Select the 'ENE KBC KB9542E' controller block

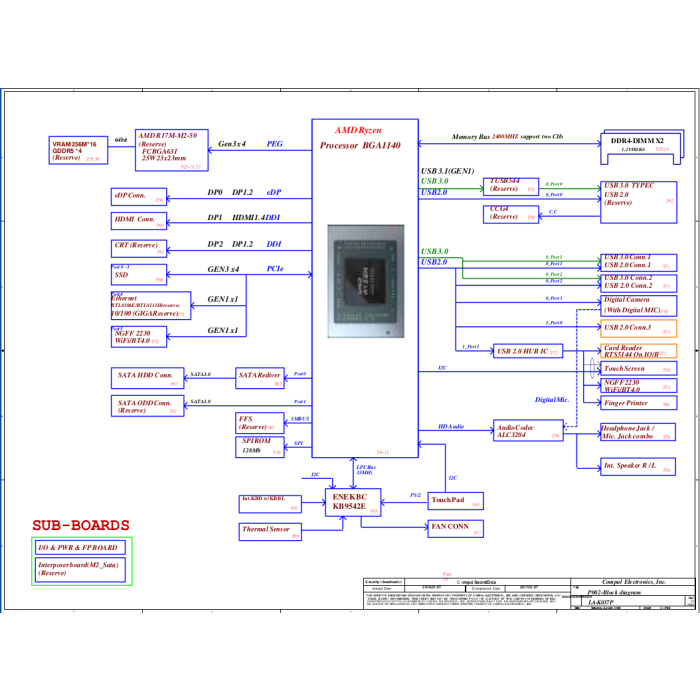pos(353,502)
